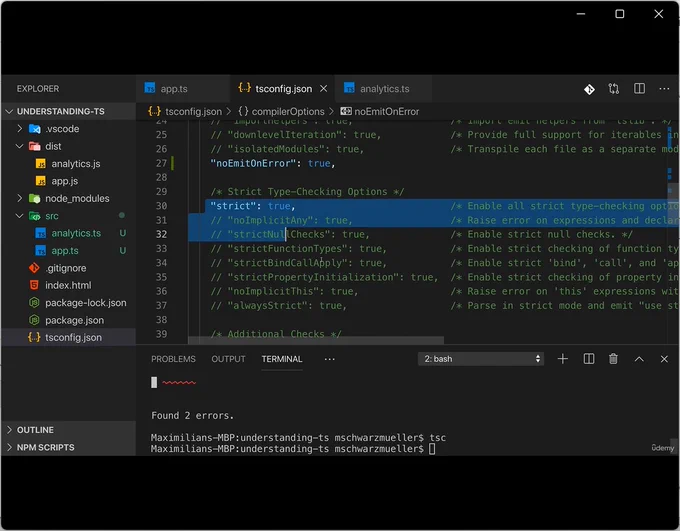Viewport: 680px width, 531px height.
Task: Expand the .vscode folder
Action: [20, 128]
